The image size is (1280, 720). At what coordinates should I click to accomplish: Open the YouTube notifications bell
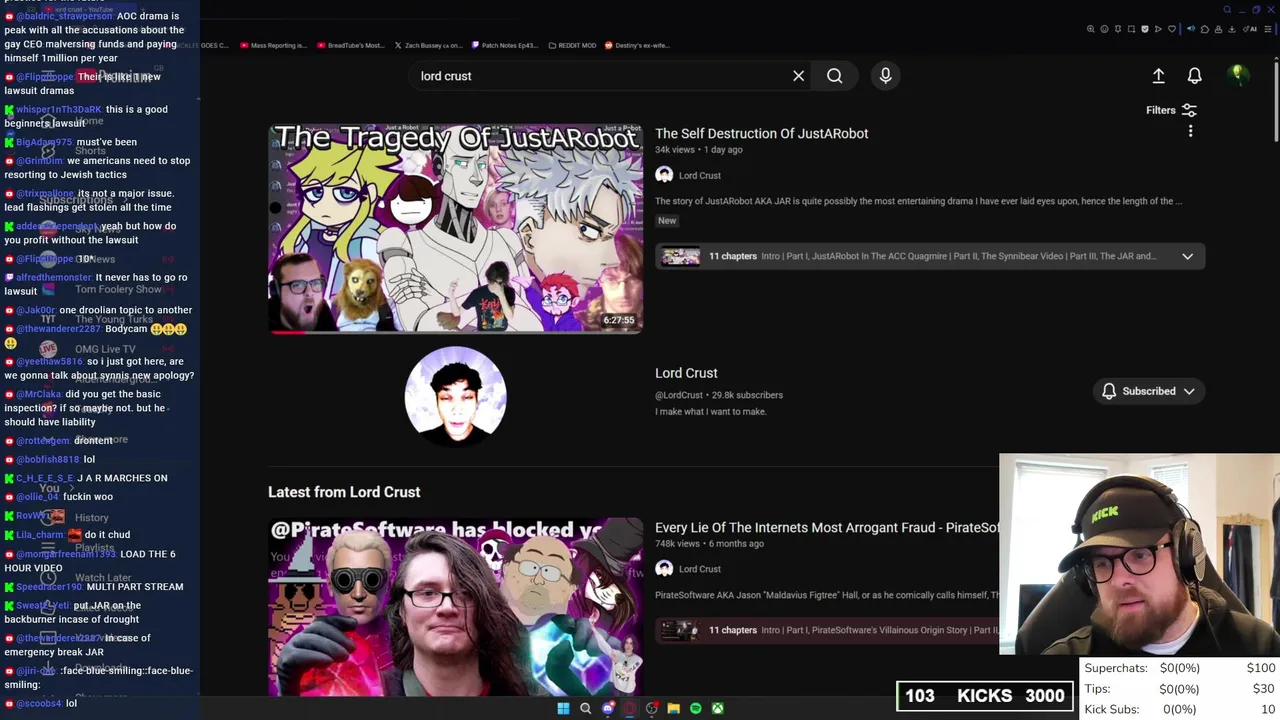click(1194, 76)
